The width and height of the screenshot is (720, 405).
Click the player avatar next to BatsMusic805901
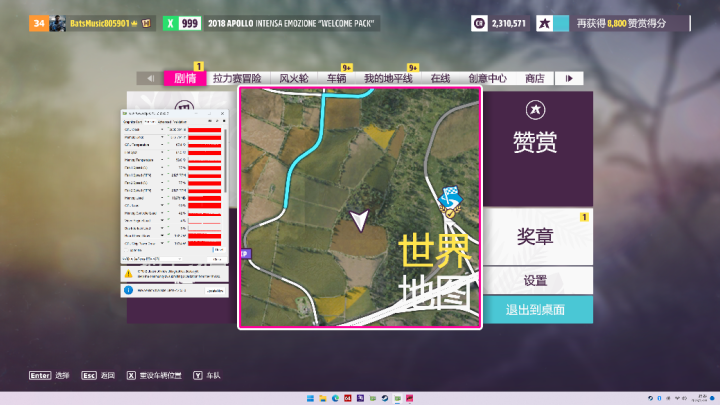pos(57,23)
